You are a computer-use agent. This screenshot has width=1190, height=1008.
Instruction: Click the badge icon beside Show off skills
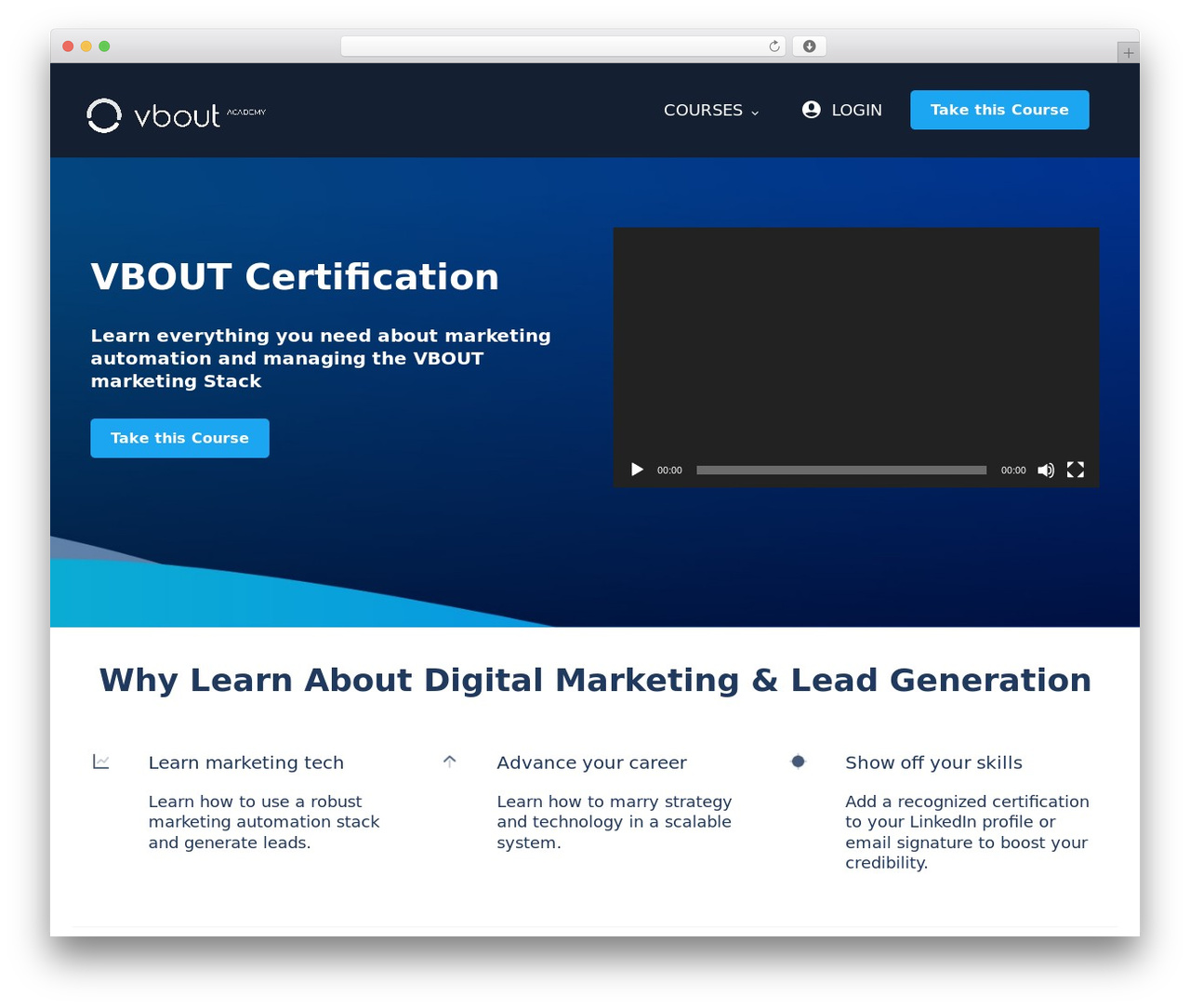click(798, 762)
